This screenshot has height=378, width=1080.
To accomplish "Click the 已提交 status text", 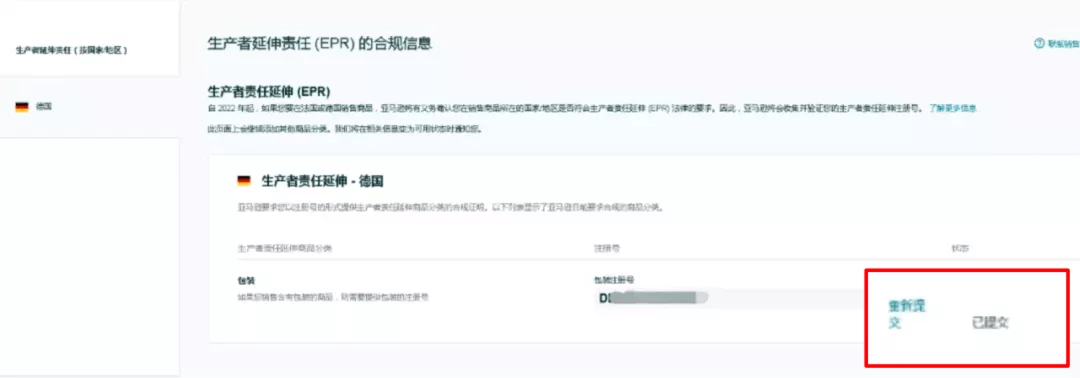I will (x=990, y=322).
